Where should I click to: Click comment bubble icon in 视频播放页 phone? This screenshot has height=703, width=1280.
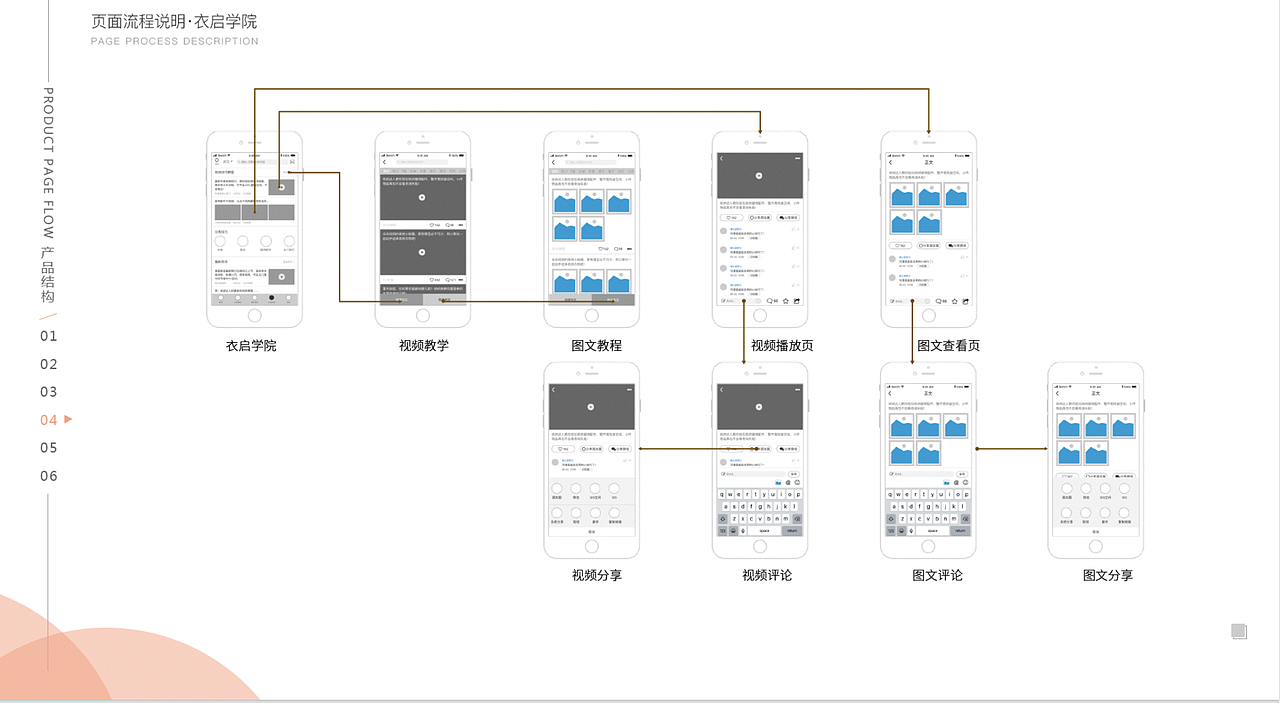pos(771,300)
